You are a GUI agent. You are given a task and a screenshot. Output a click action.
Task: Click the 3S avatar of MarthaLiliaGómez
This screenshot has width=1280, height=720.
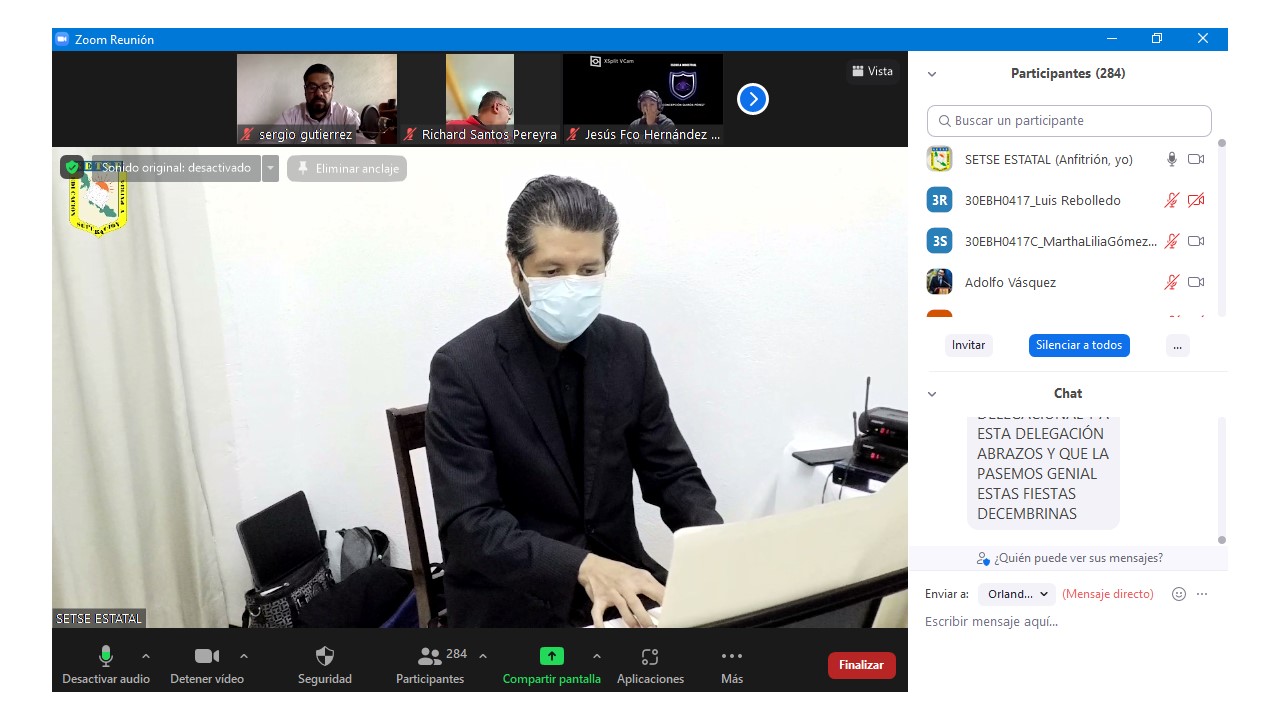[939, 241]
